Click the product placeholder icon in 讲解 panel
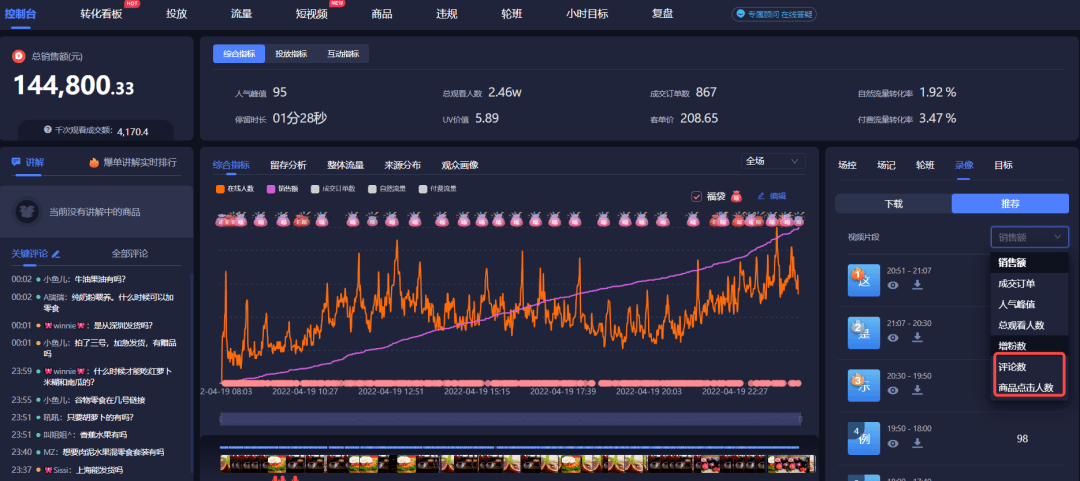Screen dimensions: 1080x481 [x=28, y=212]
